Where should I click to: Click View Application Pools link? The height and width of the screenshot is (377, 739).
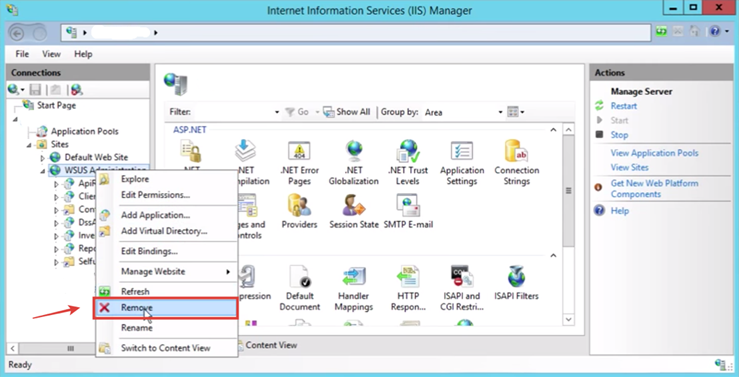click(655, 153)
